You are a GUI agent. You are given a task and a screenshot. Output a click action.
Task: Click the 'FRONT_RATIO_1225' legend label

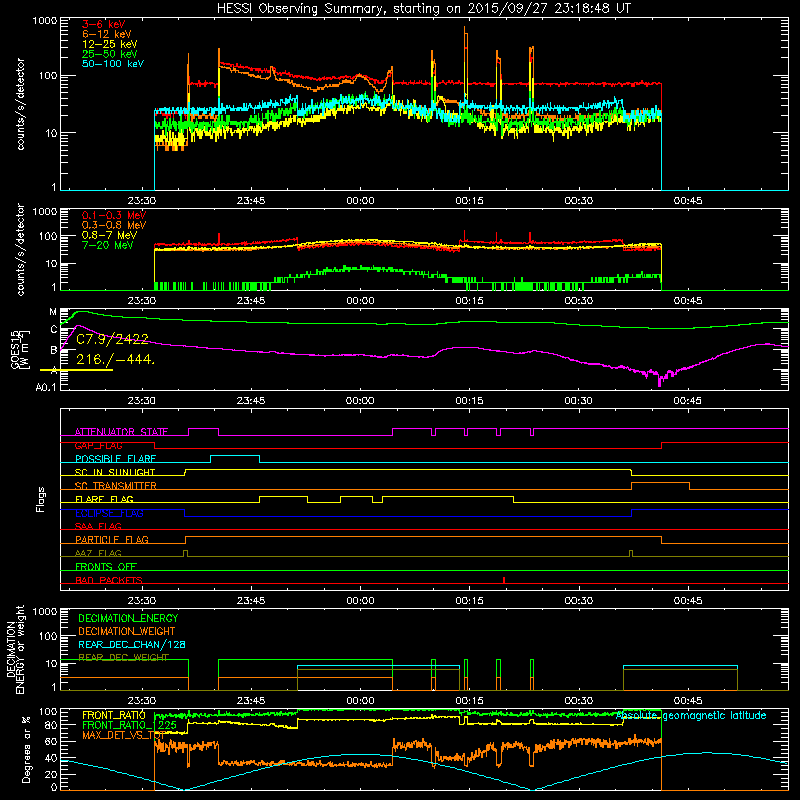[129, 725]
